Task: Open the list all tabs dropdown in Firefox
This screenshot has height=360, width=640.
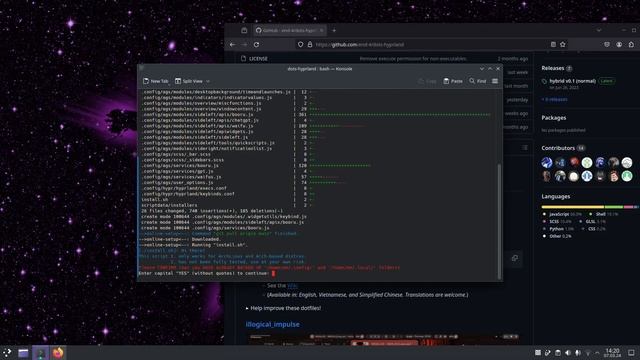Action: coord(599,30)
